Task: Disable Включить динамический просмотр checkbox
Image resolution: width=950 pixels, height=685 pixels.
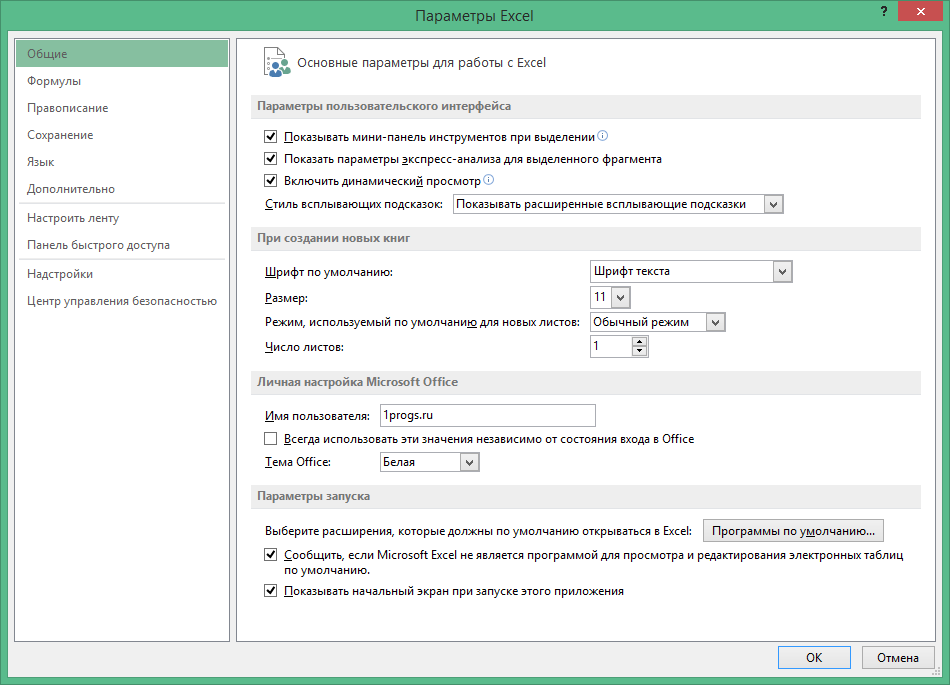Action: point(270,180)
